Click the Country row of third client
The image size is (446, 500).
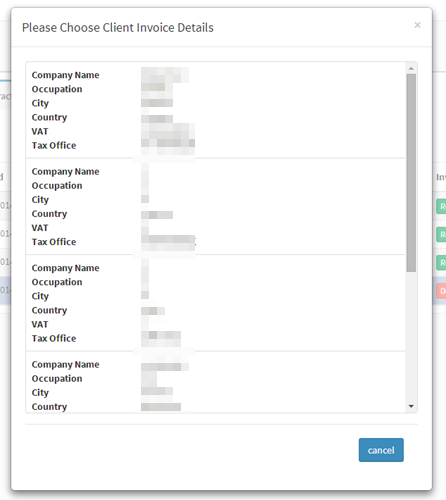tap(215, 310)
